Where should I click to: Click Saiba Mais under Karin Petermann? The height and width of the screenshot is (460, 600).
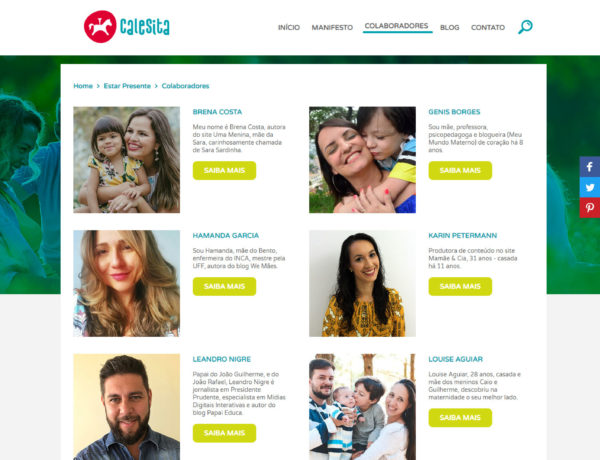pos(460,287)
